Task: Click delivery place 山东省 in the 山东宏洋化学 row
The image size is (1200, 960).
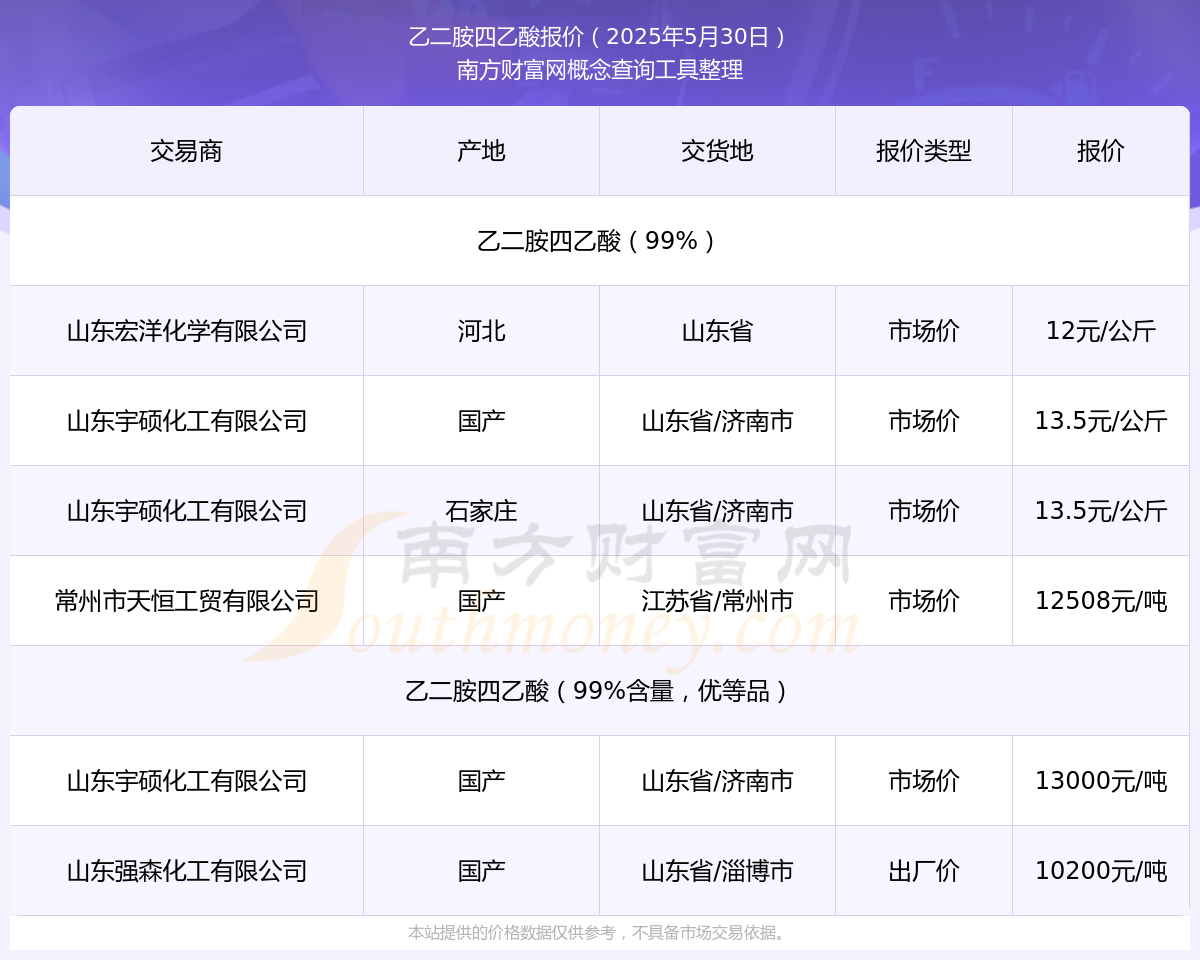Action: [718, 331]
